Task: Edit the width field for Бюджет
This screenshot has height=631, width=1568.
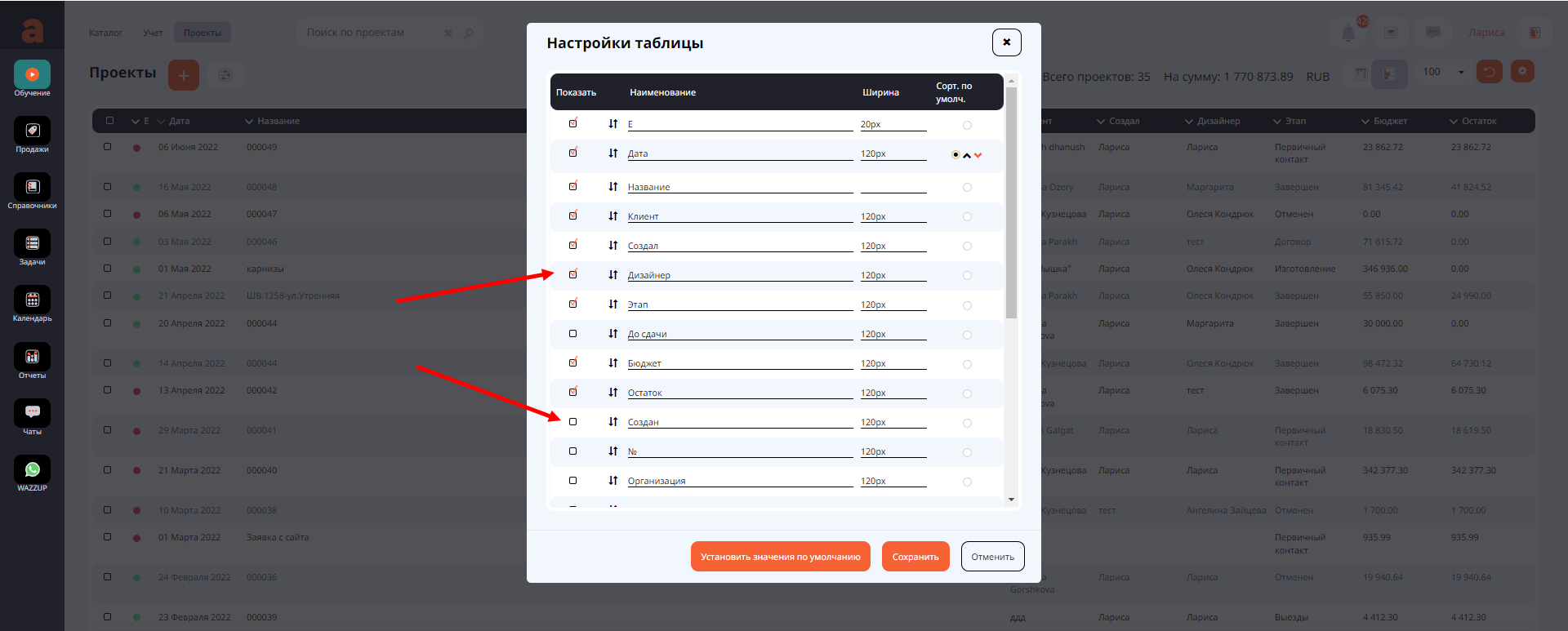Action: (893, 364)
